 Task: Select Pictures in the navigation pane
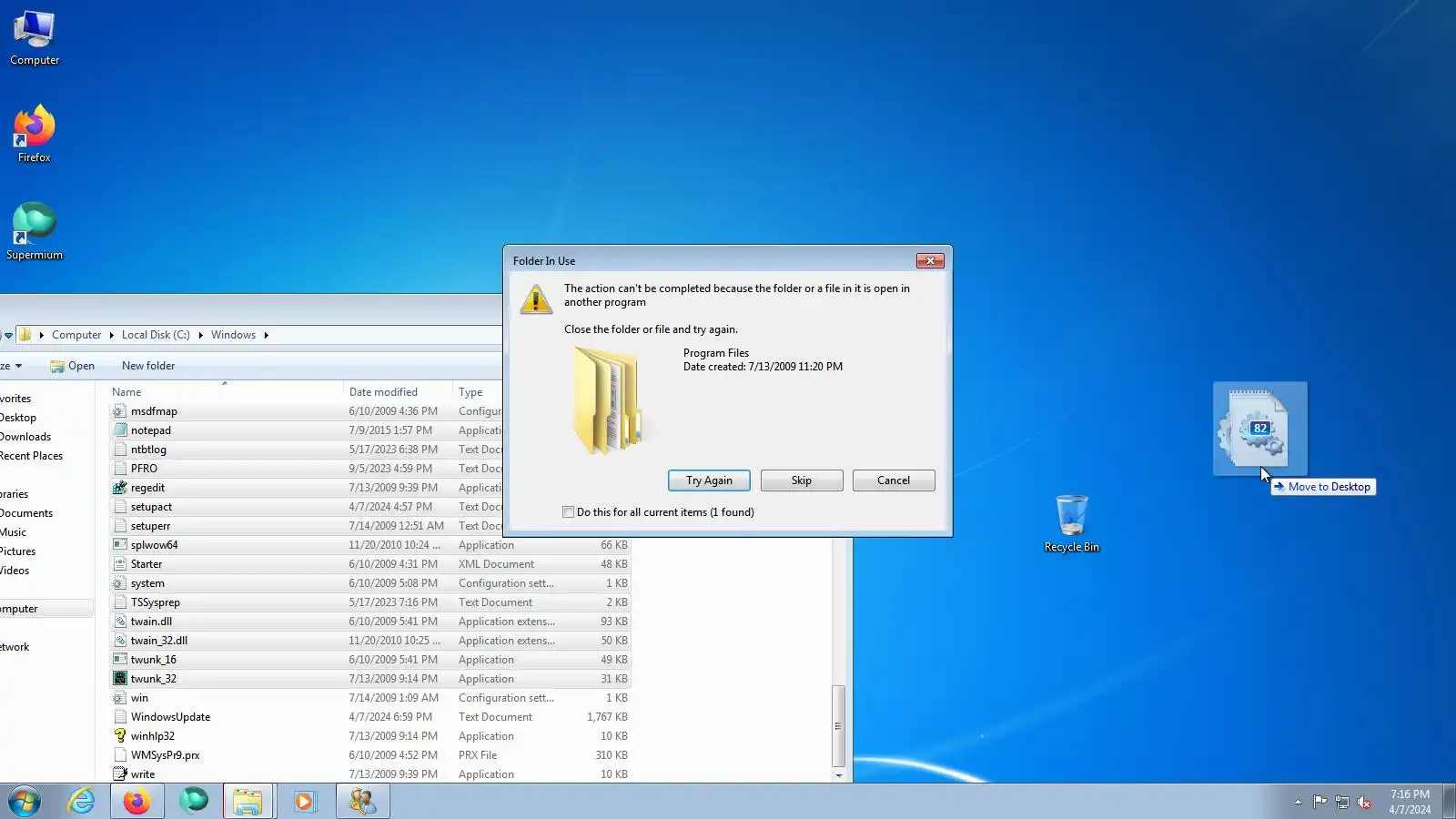click(18, 551)
